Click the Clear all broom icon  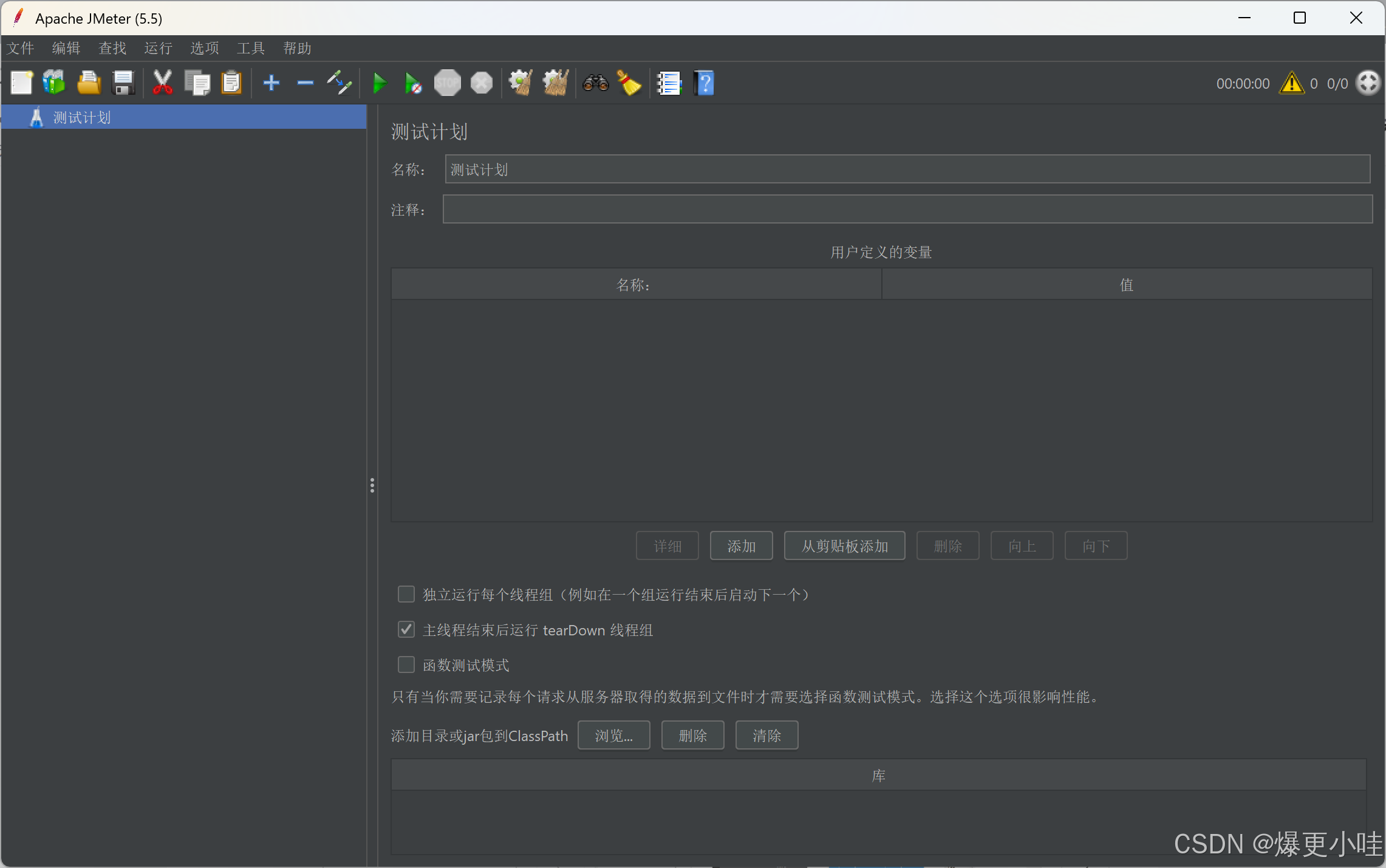pos(556,83)
